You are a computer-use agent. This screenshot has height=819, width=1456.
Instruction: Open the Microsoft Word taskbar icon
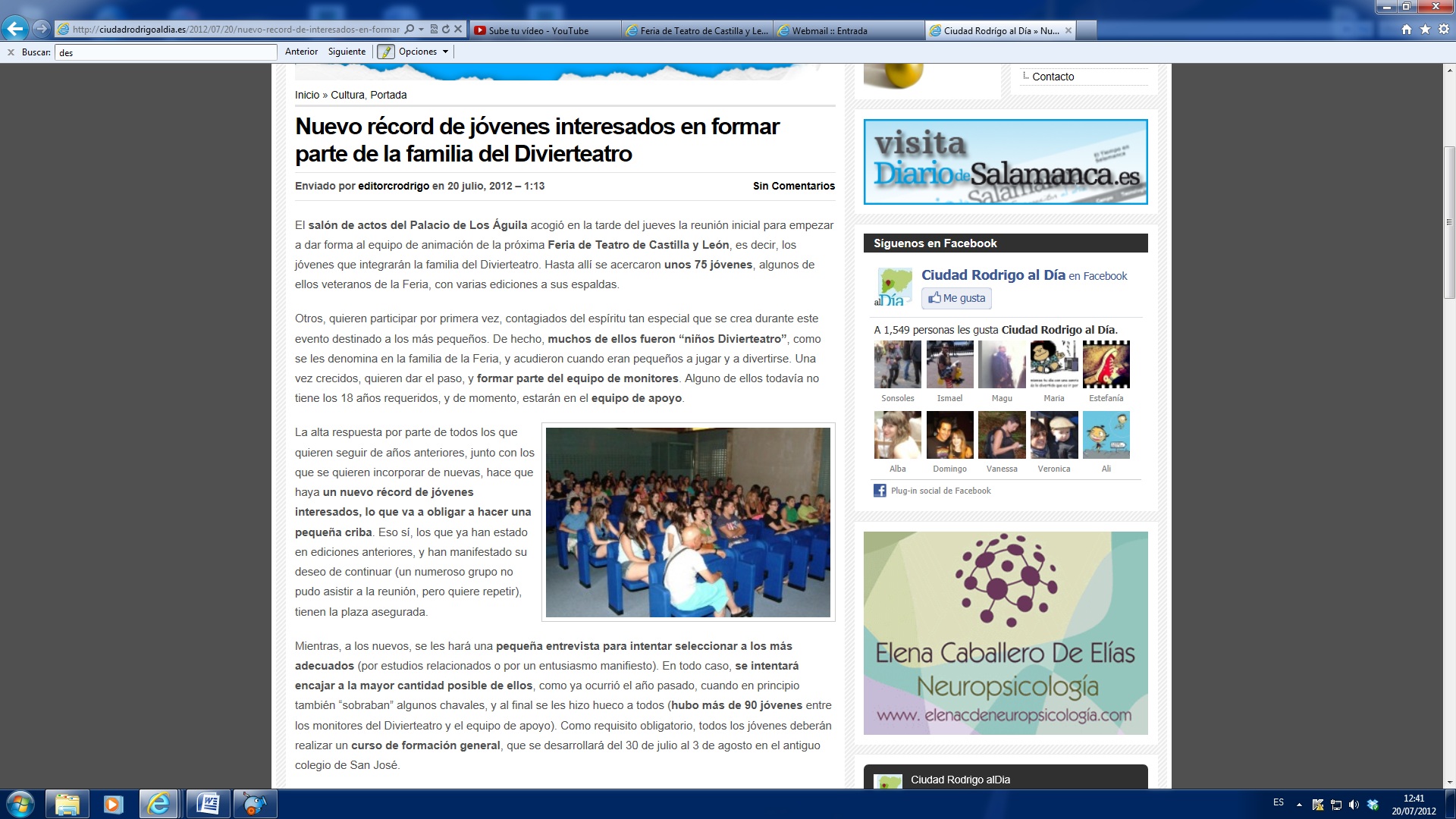[x=208, y=804]
